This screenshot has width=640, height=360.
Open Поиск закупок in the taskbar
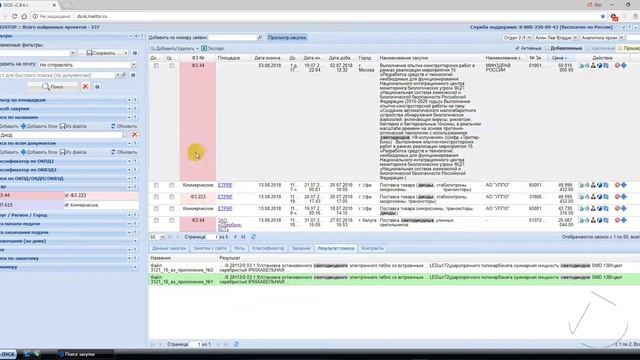[x=85, y=354]
